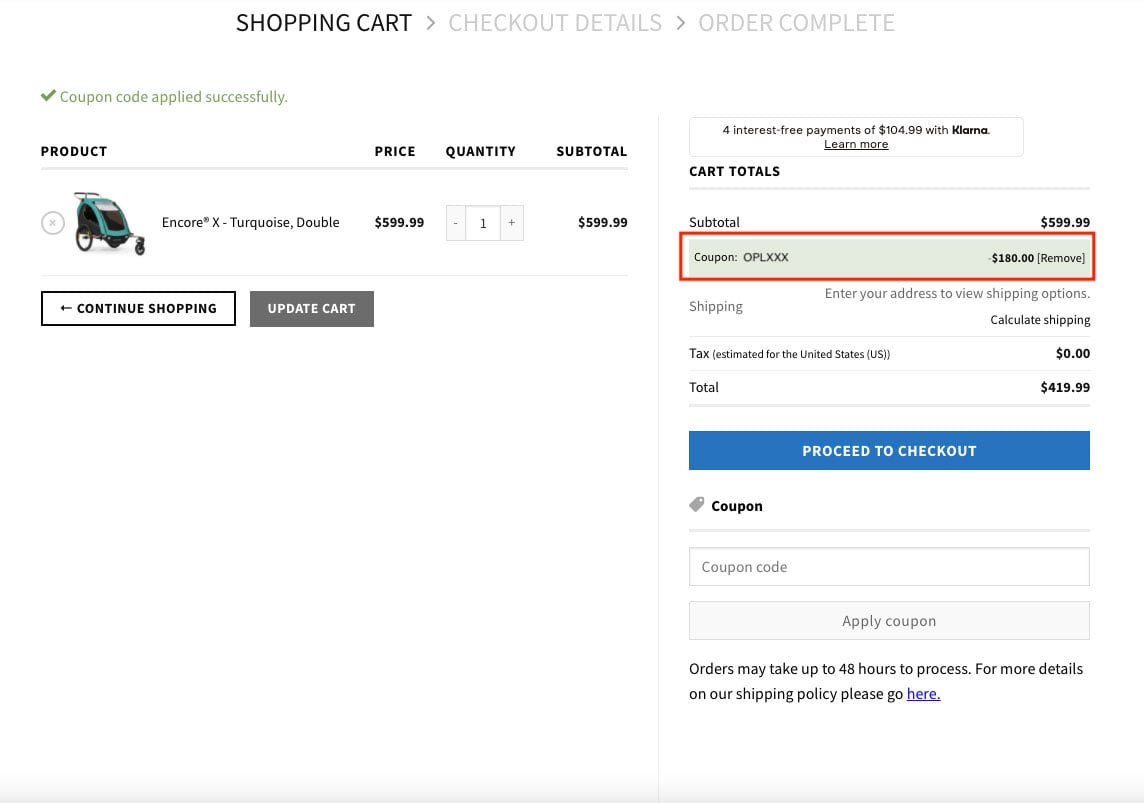Open the Encore X stroller product thumbnail
Image resolution: width=1144 pixels, height=803 pixels.
[109, 222]
